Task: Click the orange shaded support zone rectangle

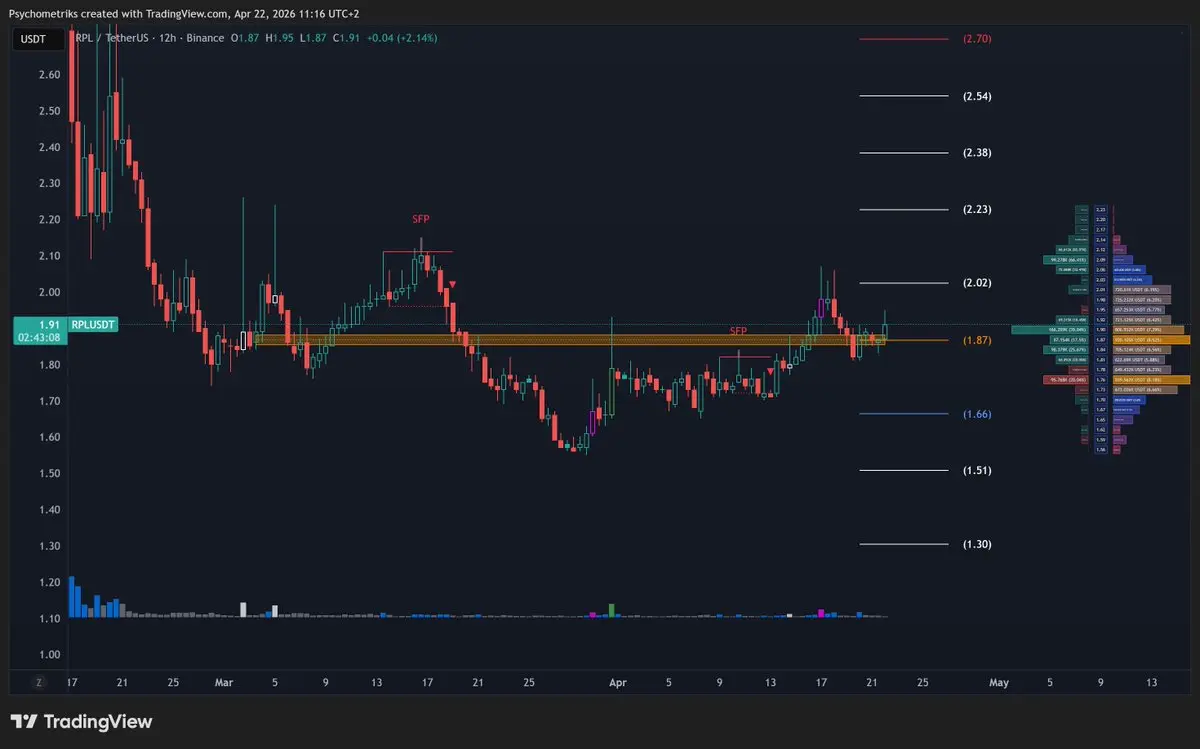Action: click(x=570, y=340)
